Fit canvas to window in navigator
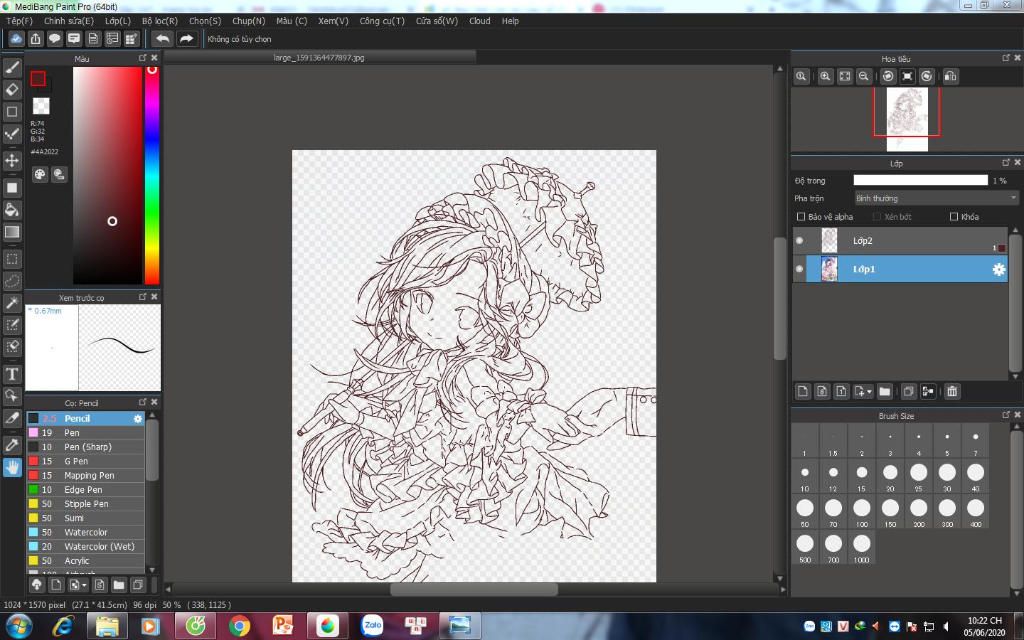The height and width of the screenshot is (640, 1024). click(844, 76)
